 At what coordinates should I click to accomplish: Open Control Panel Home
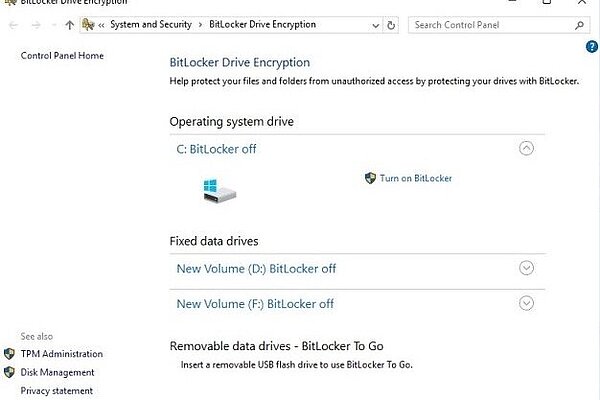click(x=62, y=56)
